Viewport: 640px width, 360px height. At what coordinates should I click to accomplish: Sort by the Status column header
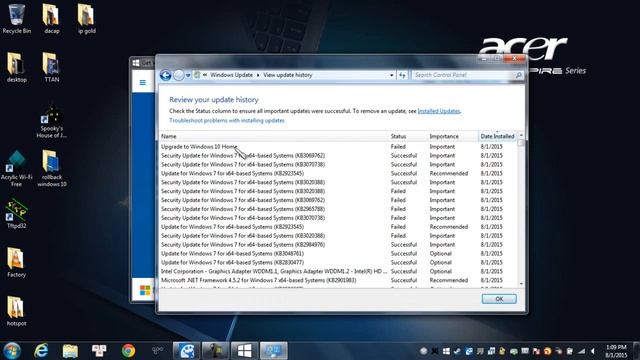pyautogui.click(x=407, y=136)
